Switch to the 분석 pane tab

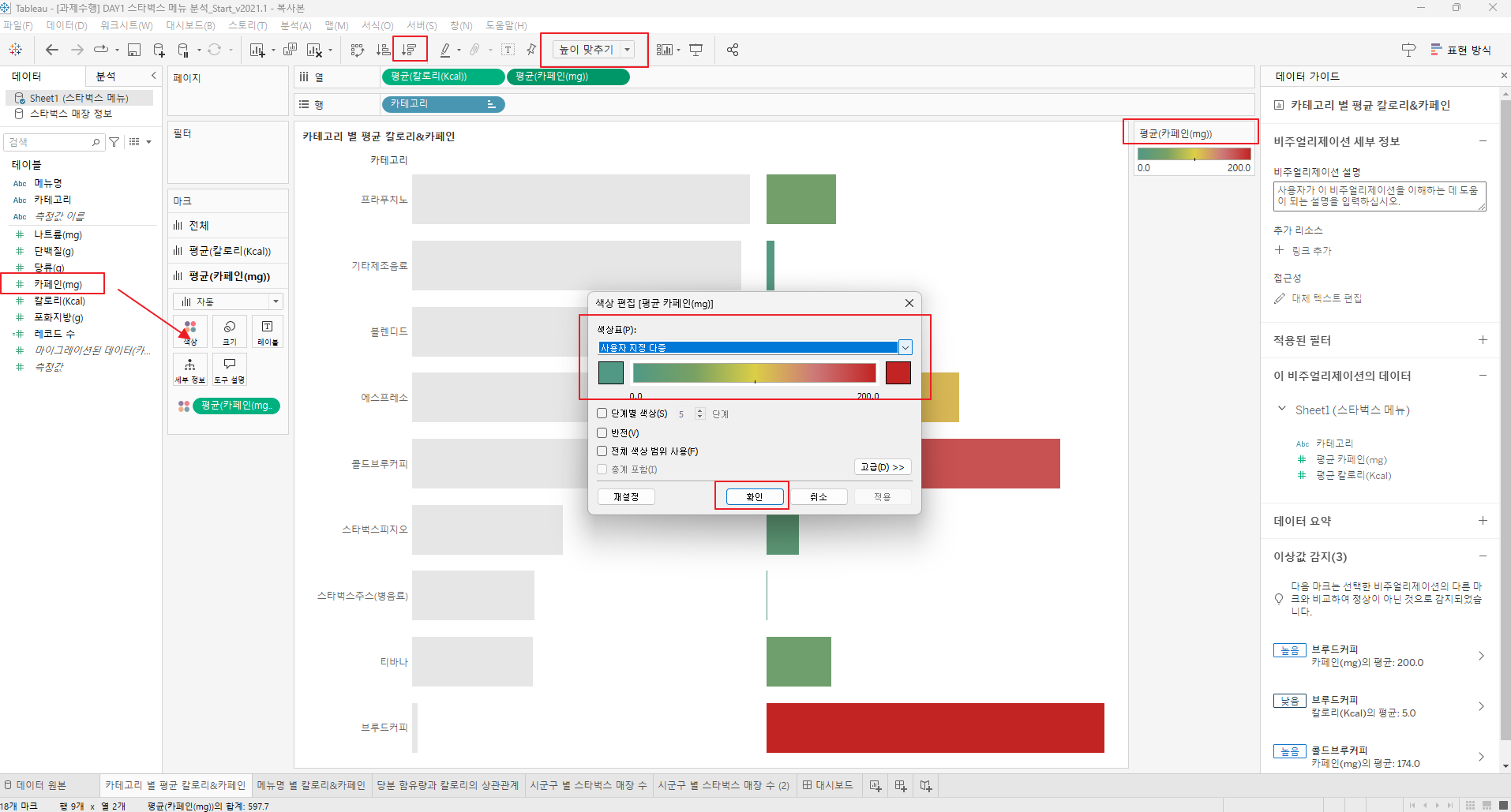(106, 77)
